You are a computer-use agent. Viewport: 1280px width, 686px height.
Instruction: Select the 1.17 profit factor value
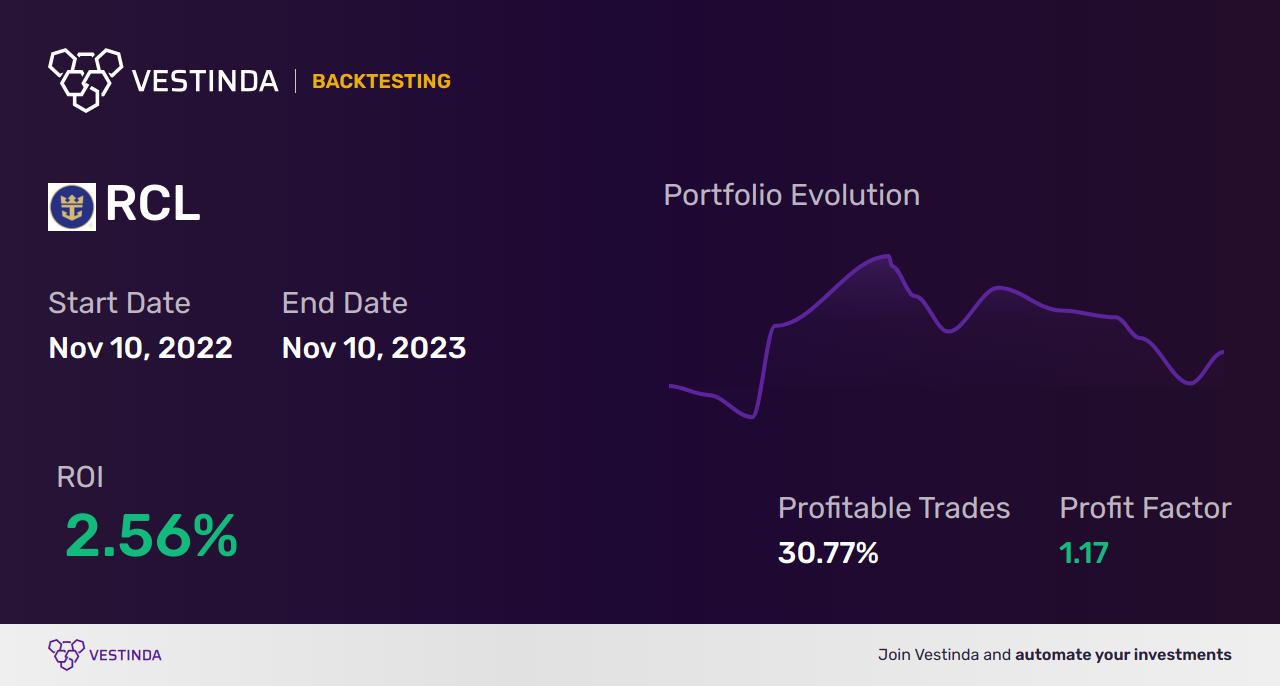(x=1084, y=552)
